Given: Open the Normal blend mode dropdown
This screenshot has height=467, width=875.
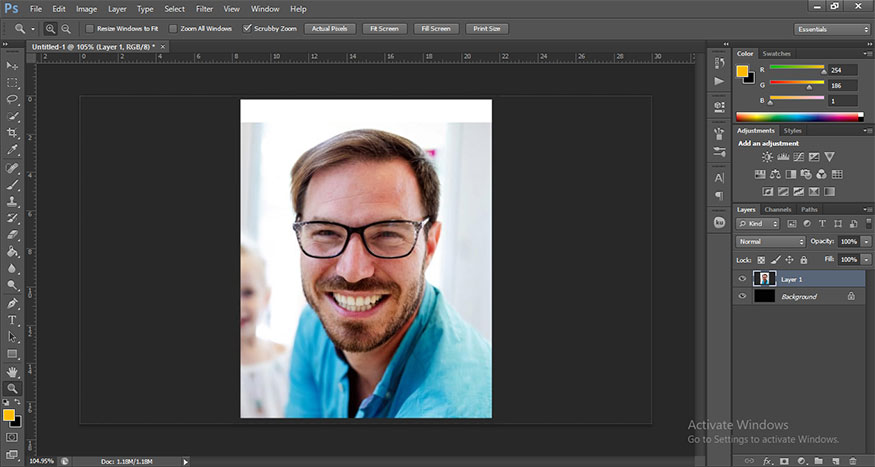Looking at the screenshot, I should (771, 242).
